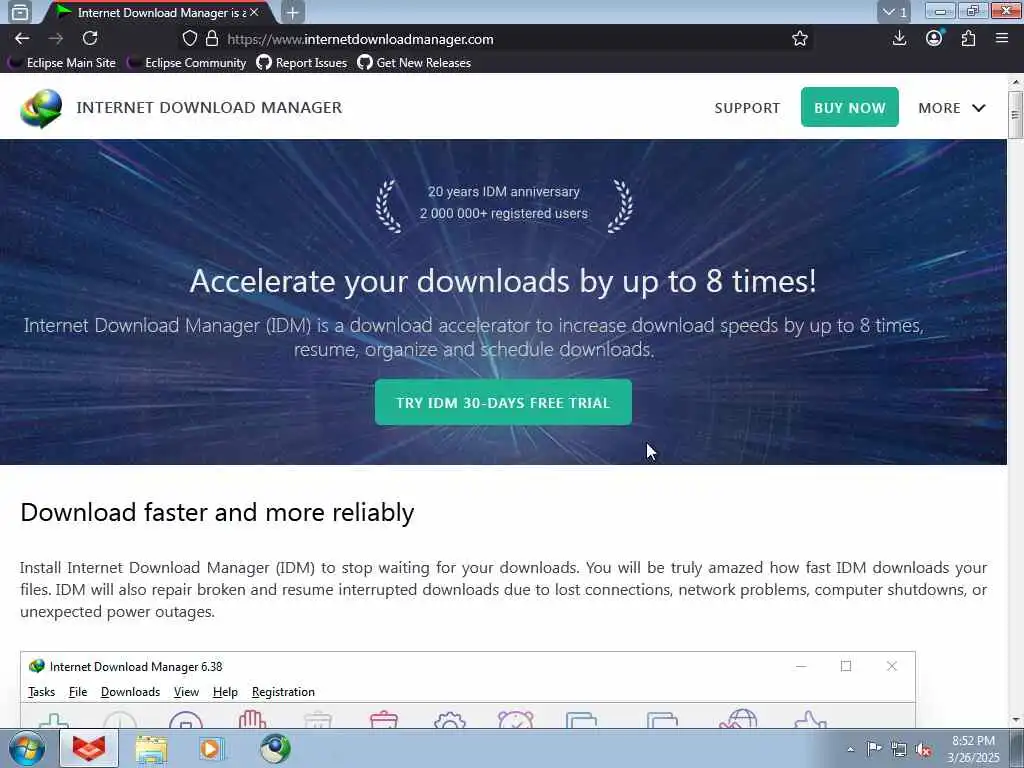This screenshot has width=1024, height=768.
Task: Click Downloads menu in IDM screenshot
Action: pos(130,692)
